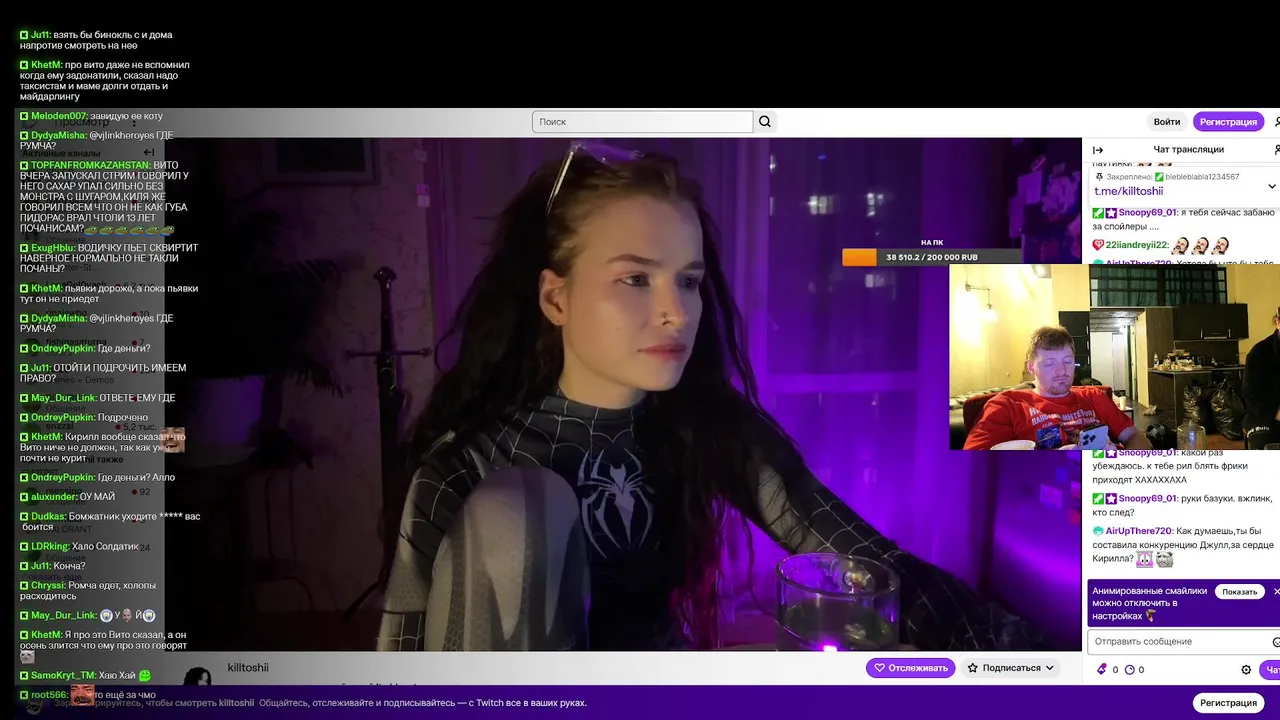Click the donation goal progress bar
Viewport: 1280px width, 720px height.
[x=932, y=257]
